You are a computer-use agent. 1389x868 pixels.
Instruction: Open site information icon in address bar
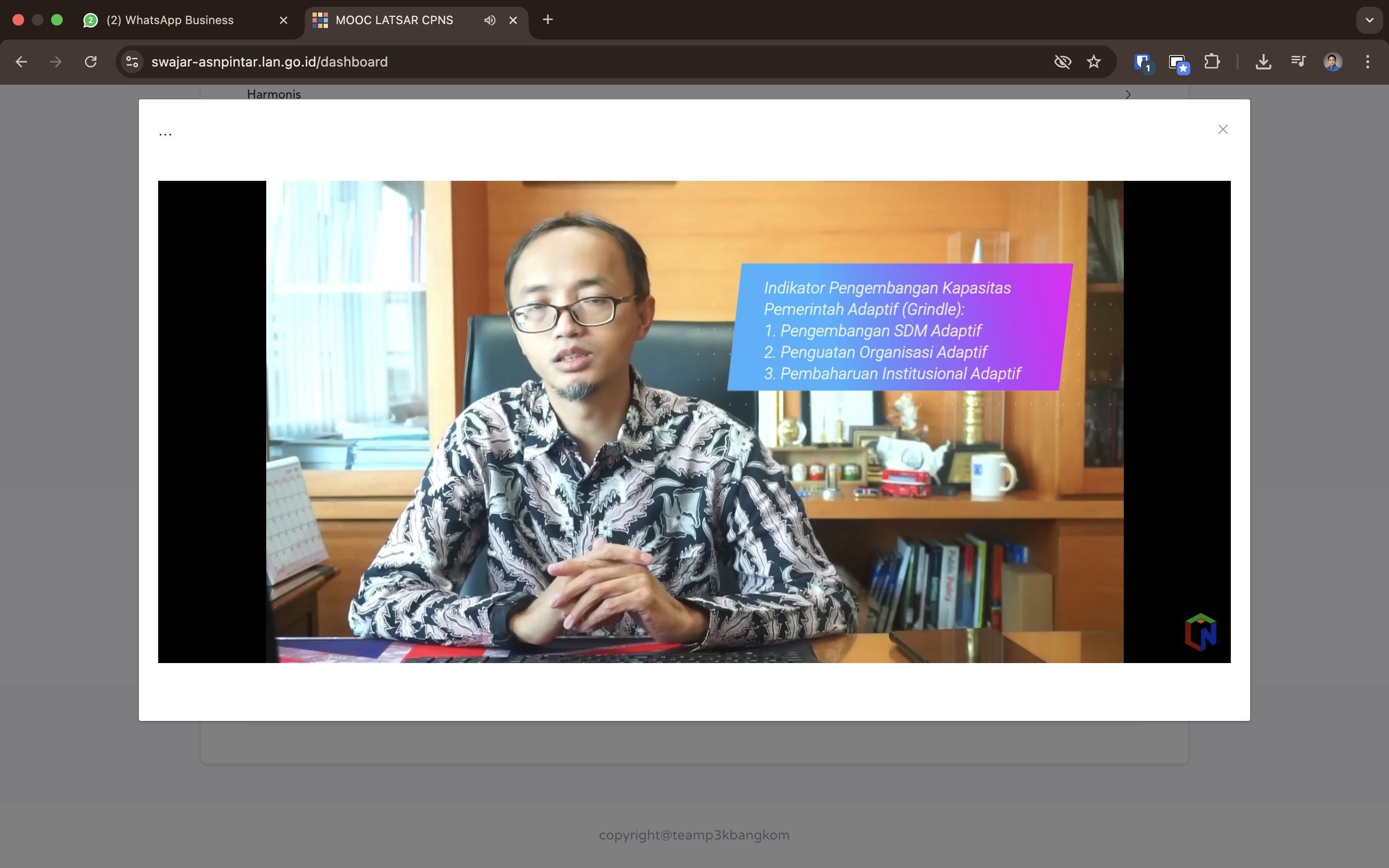tap(132, 62)
